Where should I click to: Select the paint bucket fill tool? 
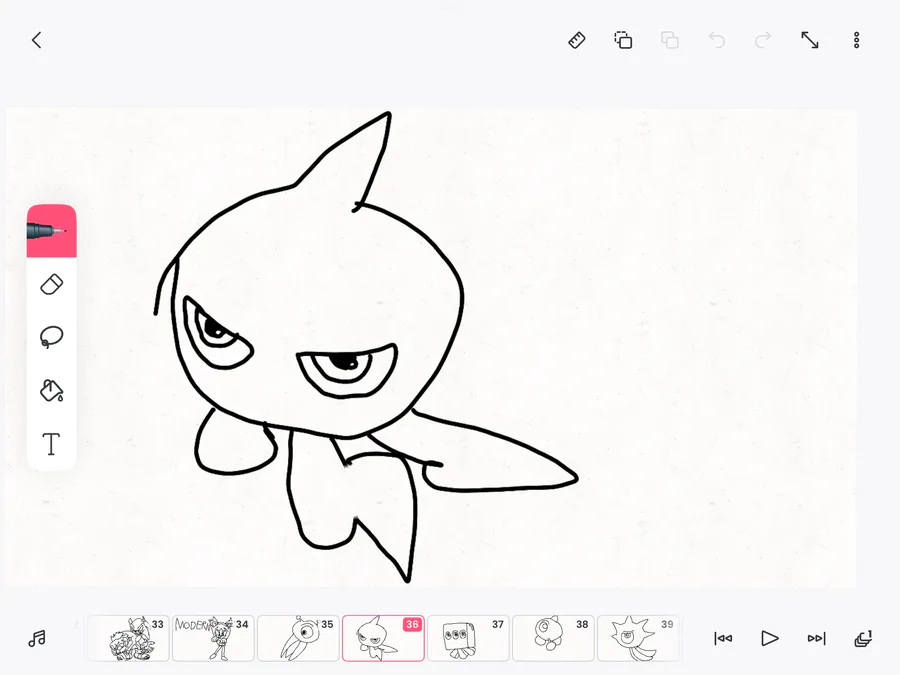pyautogui.click(x=52, y=390)
